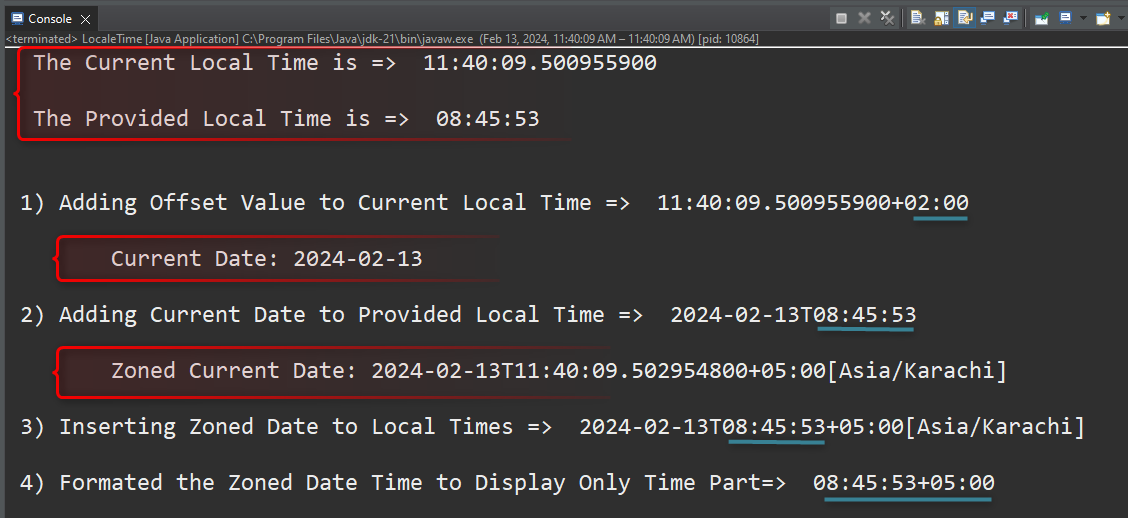Expand the Display Selected Console dropdown arrow
The width and height of the screenshot is (1128, 518).
1082,18
